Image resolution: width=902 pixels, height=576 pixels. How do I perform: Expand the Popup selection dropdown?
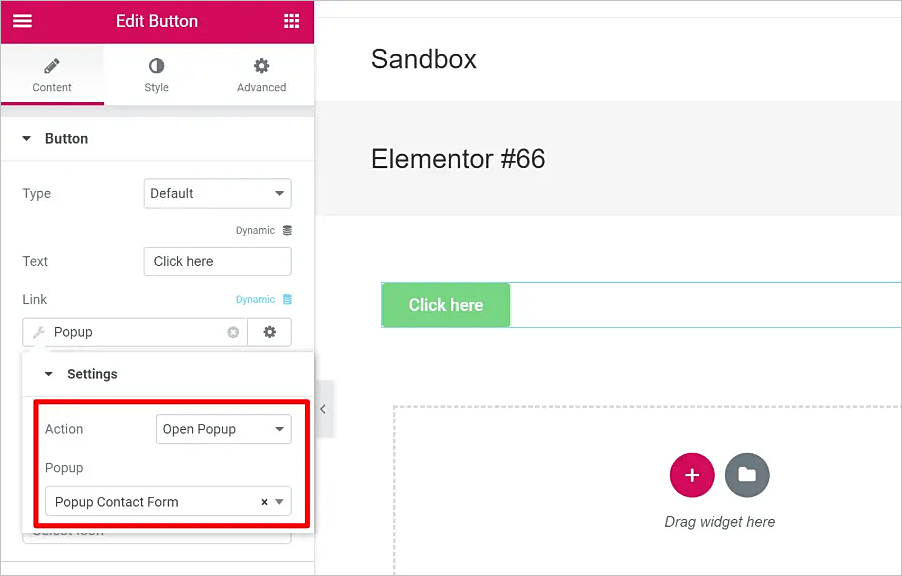click(x=280, y=502)
